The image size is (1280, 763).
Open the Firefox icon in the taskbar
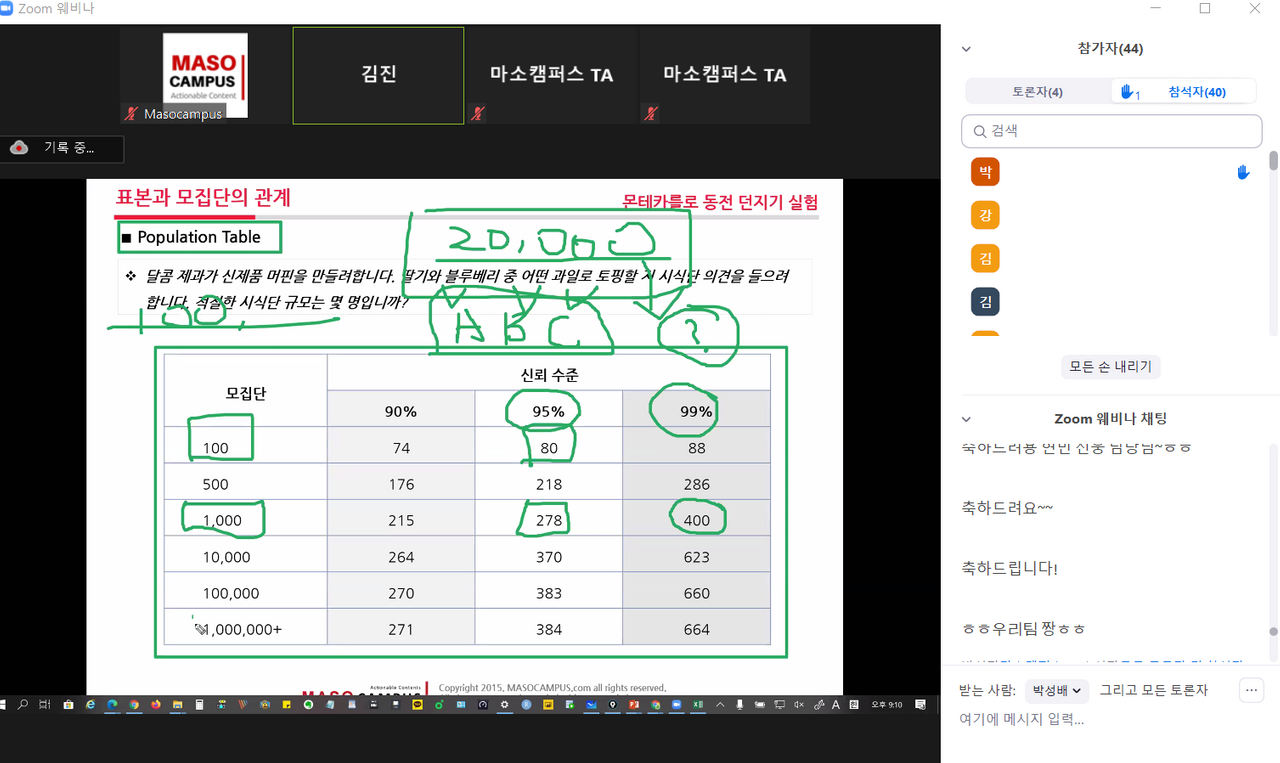pyautogui.click(x=155, y=705)
